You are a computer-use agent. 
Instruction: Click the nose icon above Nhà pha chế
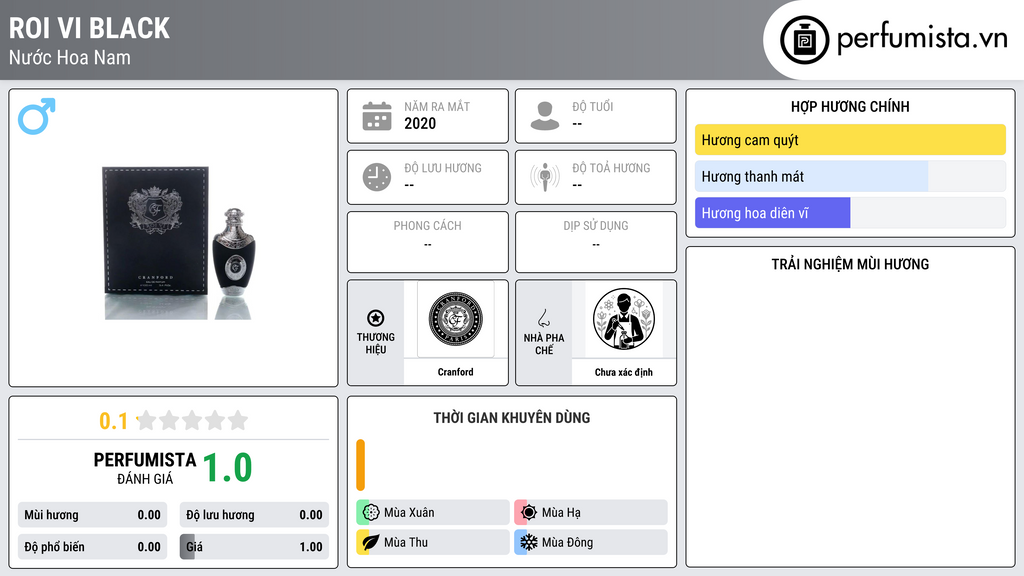point(543,318)
